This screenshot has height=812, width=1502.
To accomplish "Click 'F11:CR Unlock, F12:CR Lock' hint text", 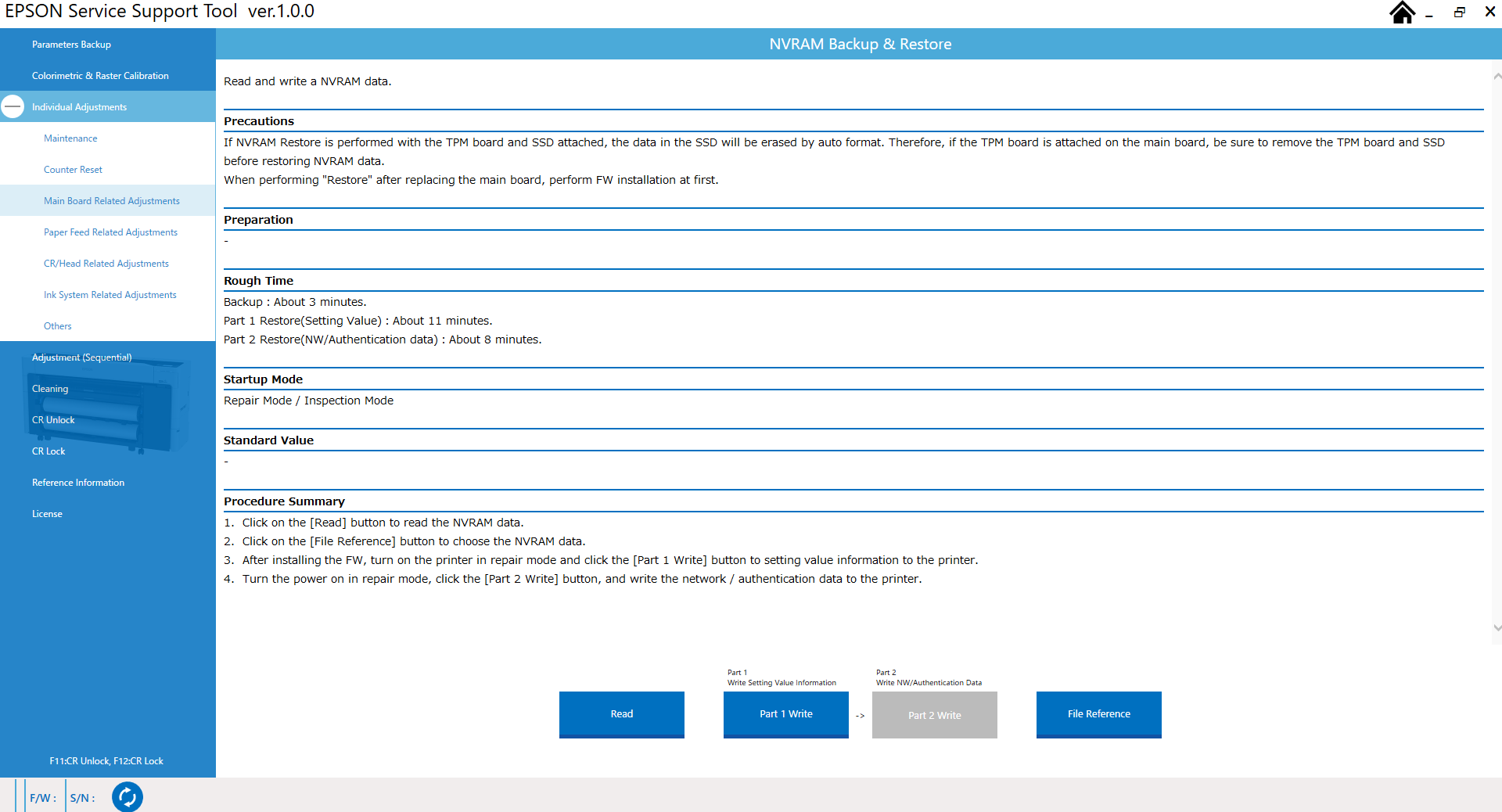I will (106, 761).
